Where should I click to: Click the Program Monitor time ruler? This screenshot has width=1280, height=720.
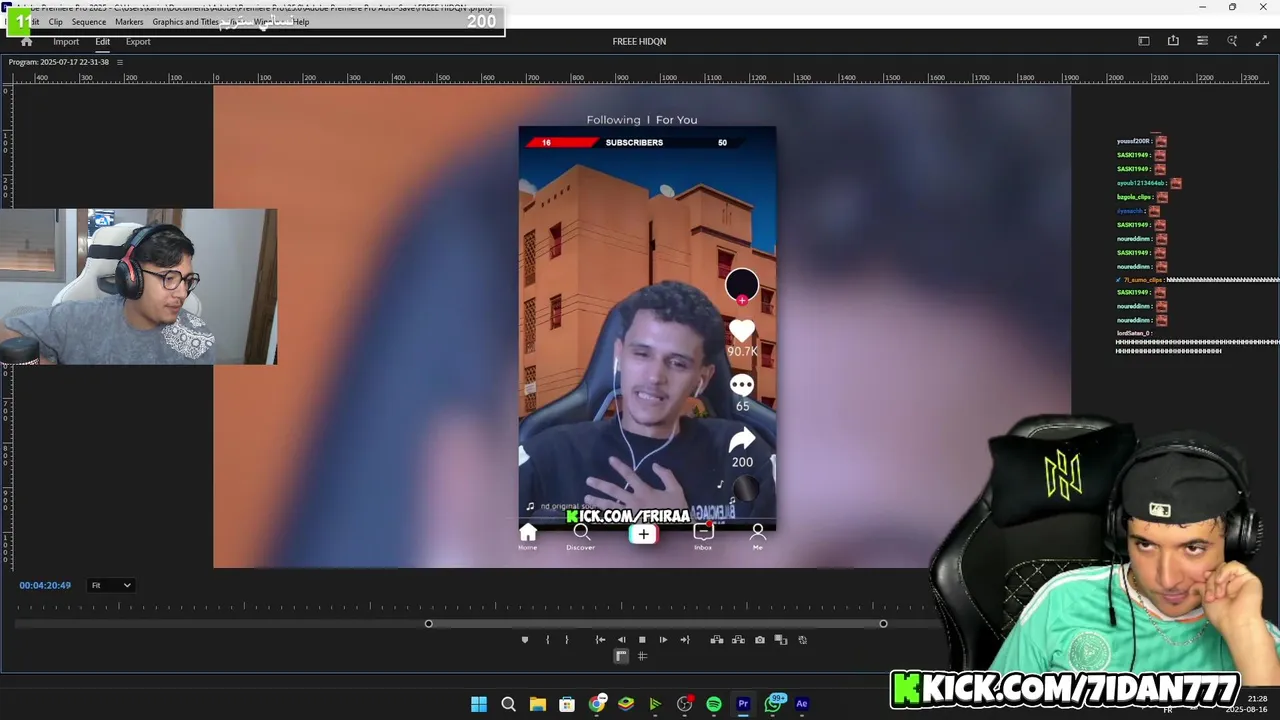pos(476,606)
